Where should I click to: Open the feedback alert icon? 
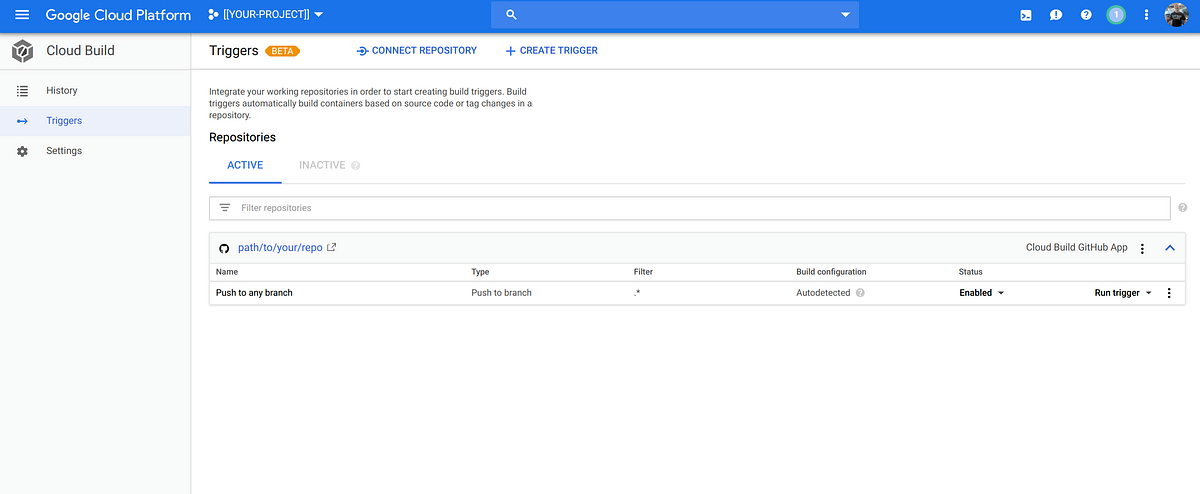[x=1056, y=15]
